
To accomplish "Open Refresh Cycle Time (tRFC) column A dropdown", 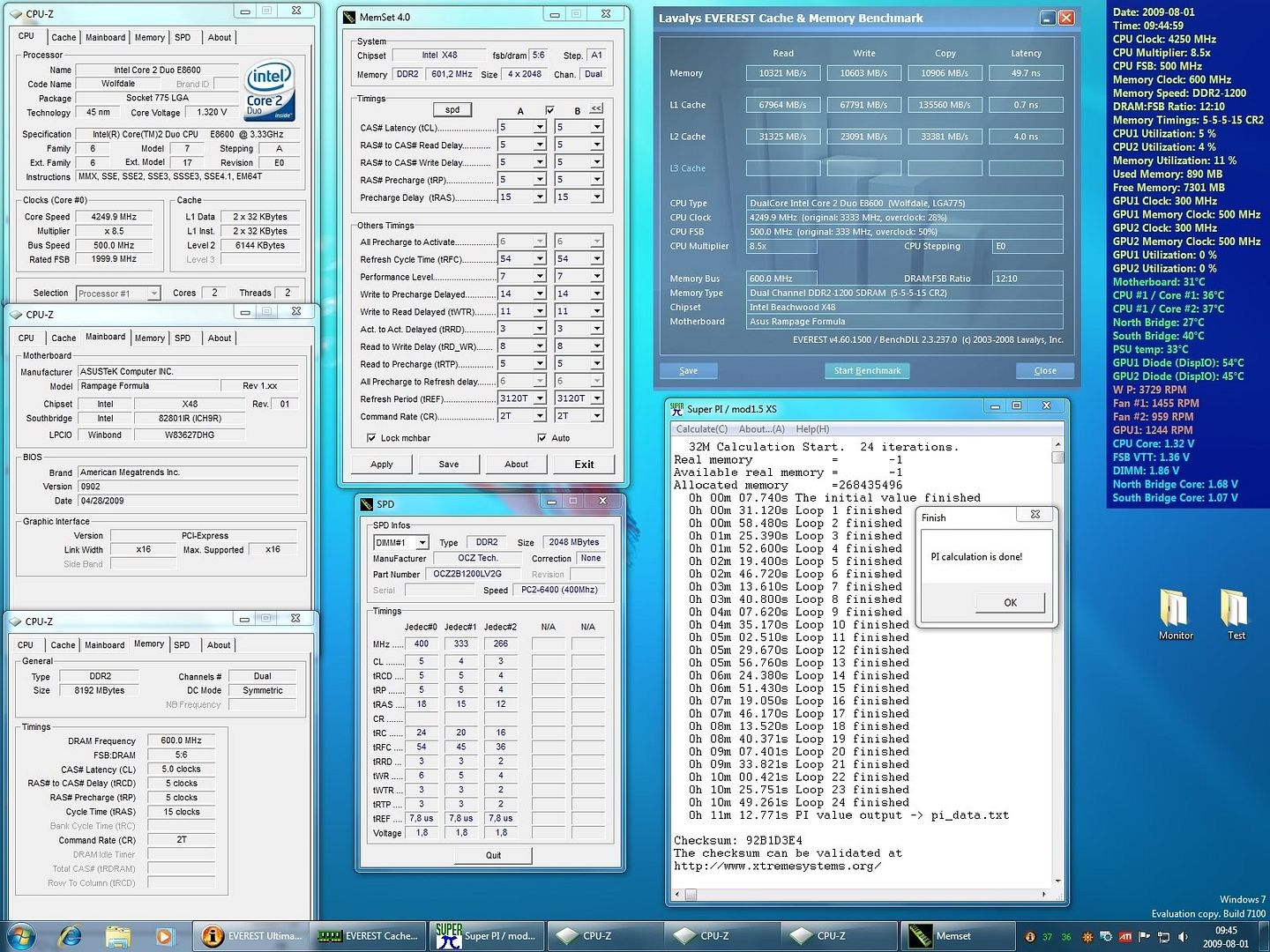I will (540, 258).
